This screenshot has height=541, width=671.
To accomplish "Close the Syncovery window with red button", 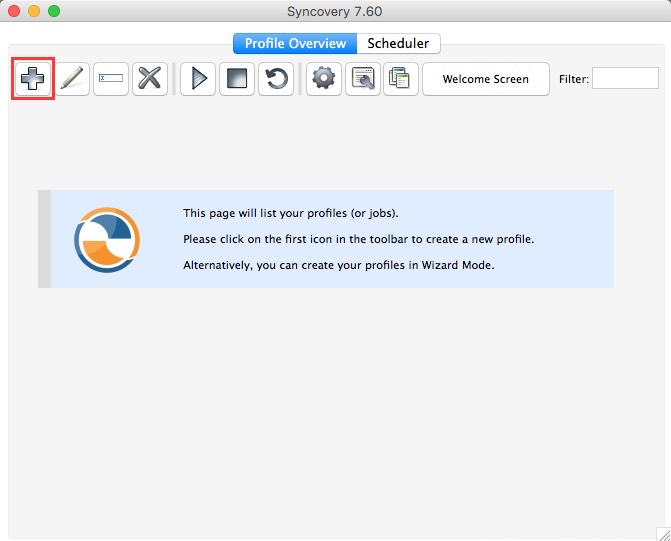I will point(14,11).
